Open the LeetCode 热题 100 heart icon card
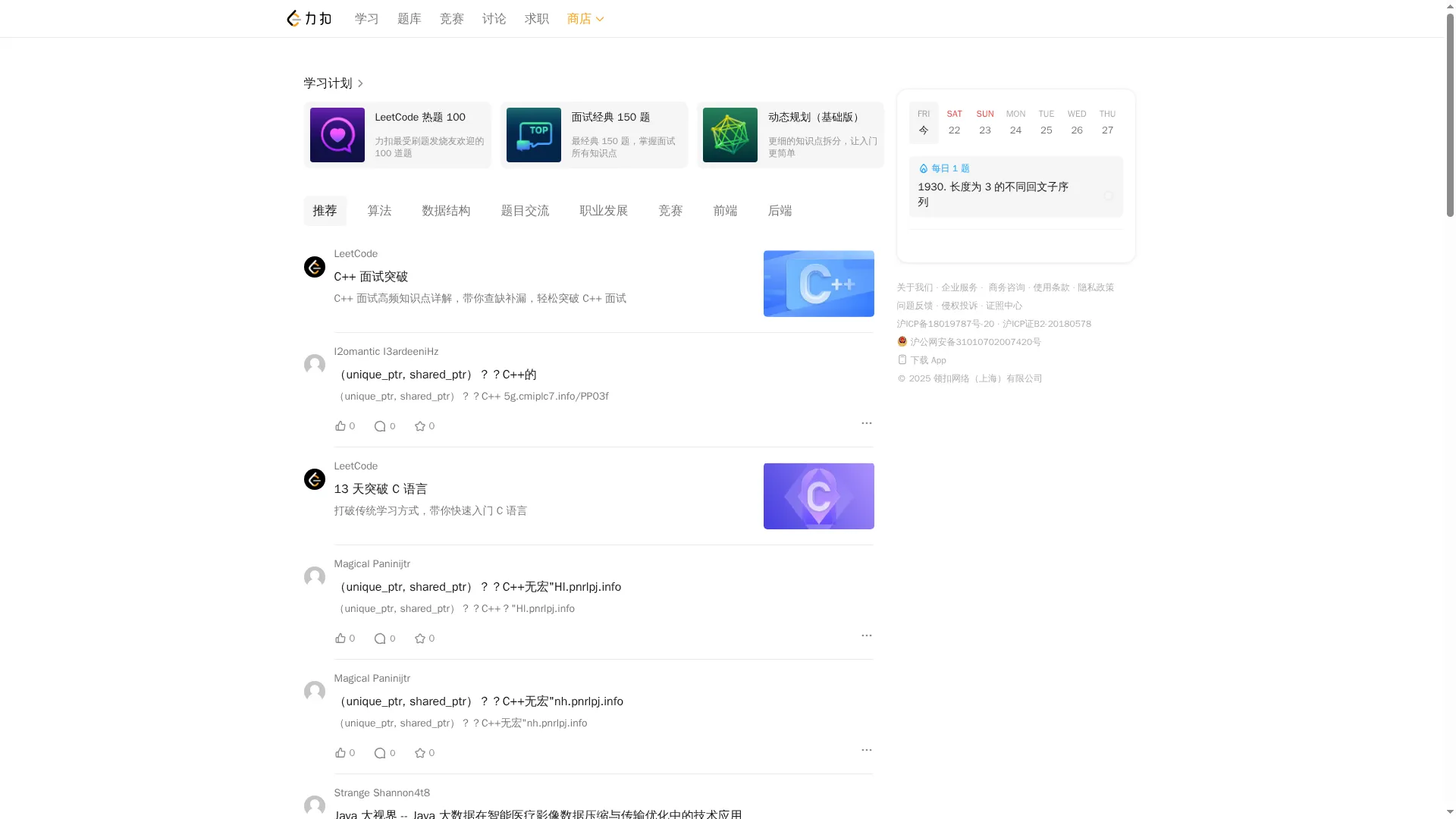The image size is (1456, 819). coord(337,135)
